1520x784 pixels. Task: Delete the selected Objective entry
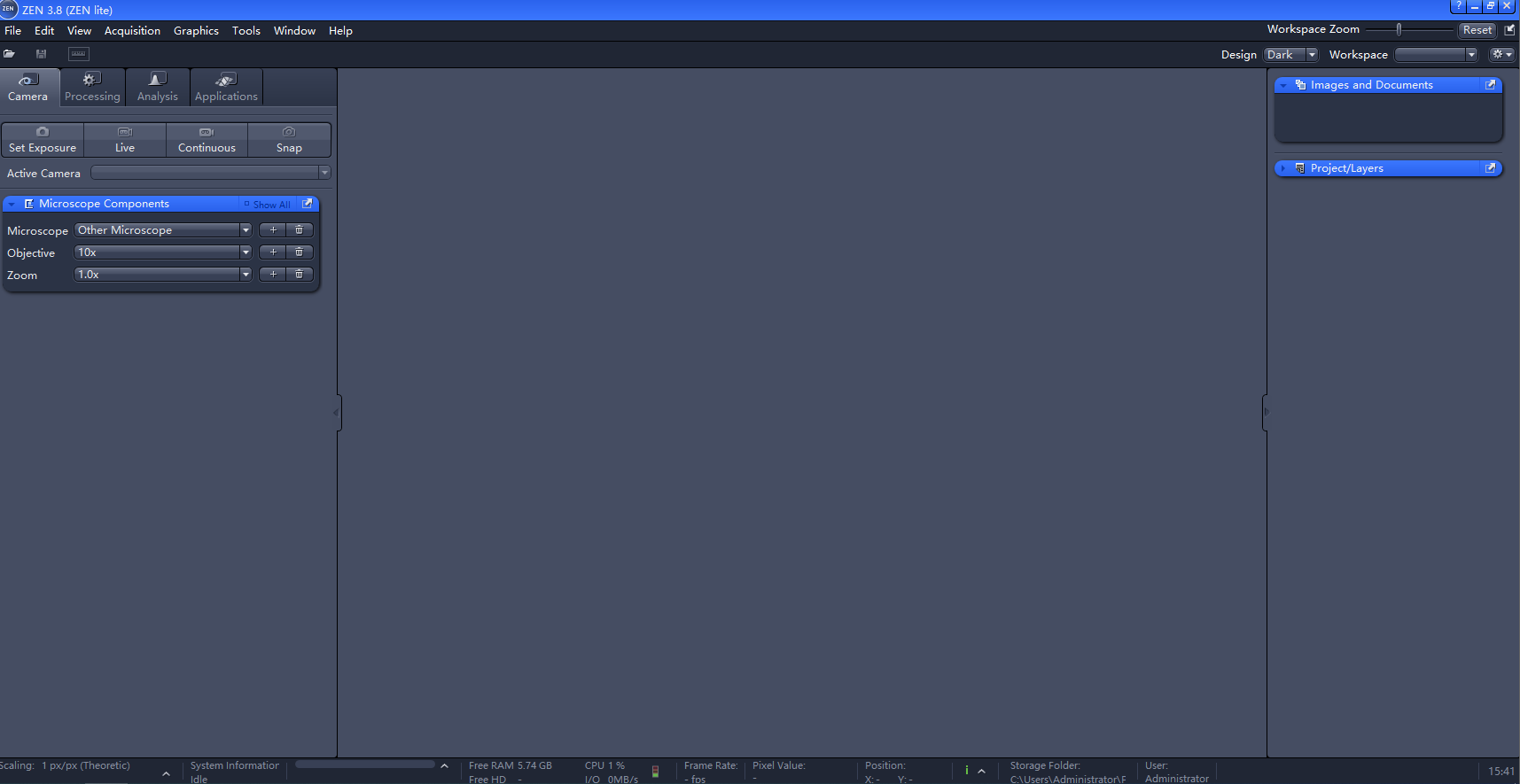[300, 252]
